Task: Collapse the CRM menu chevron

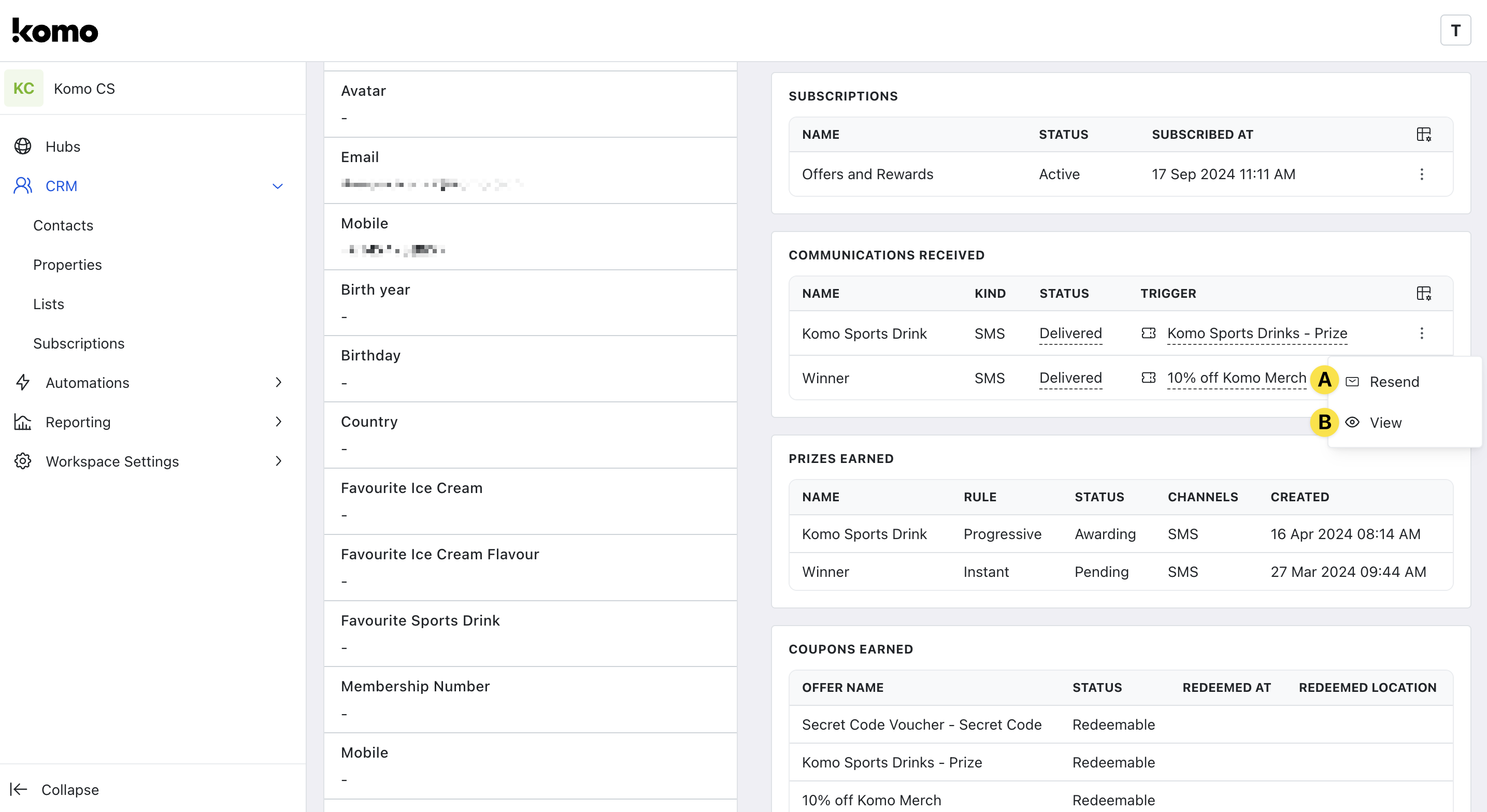Action: pos(278,186)
